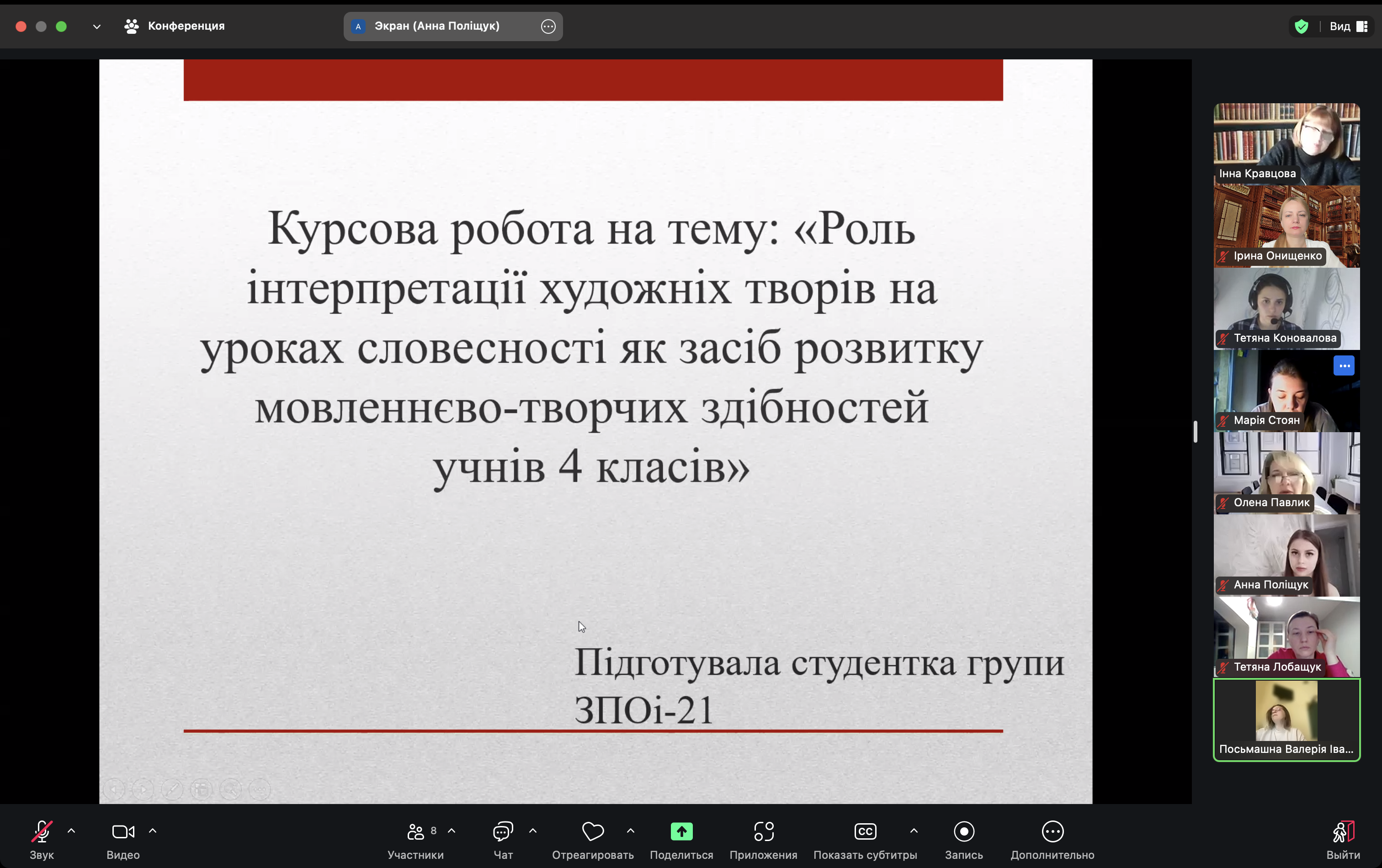Screen dimensions: 1382x868
Task: Open the Чат chat panel
Action: (x=503, y=832)
